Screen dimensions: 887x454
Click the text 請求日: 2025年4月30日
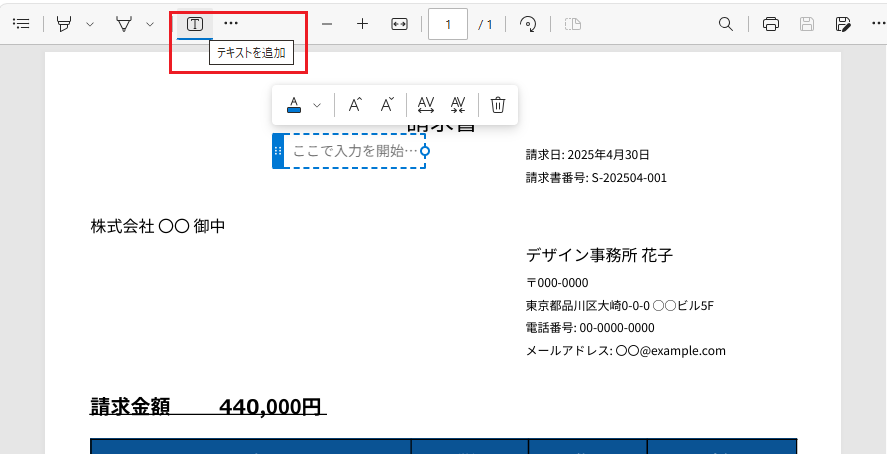coord(587,155)
